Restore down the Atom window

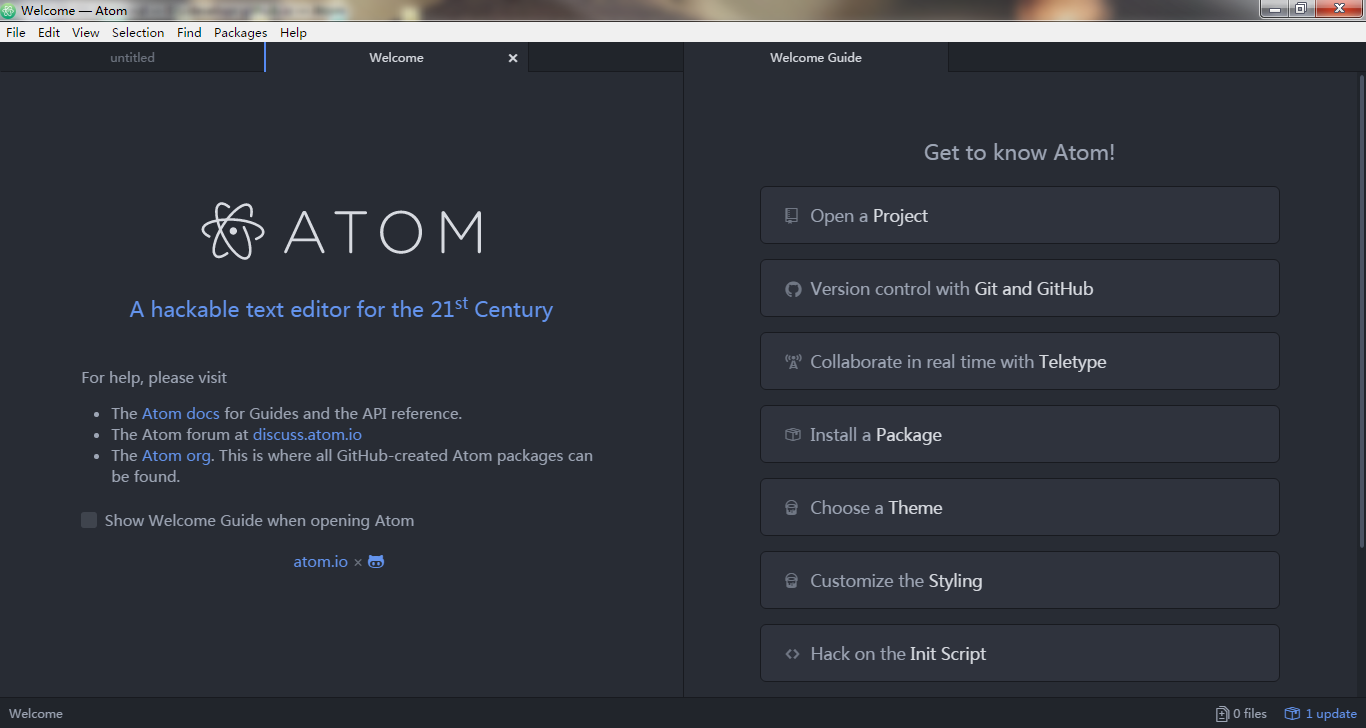tap(1300, 8)
